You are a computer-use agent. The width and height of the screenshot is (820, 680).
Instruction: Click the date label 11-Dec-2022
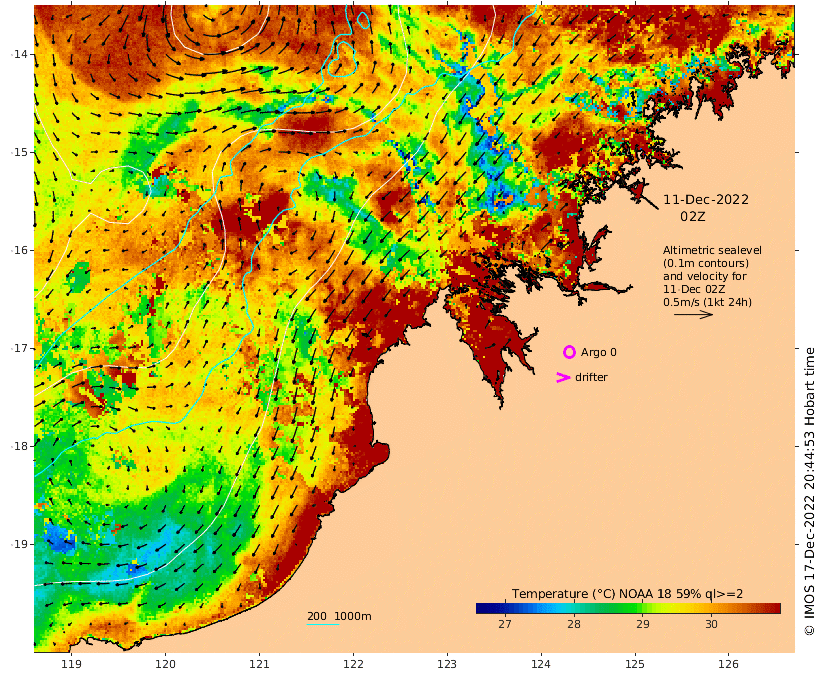pyautogui.click(x=706, y=200)
